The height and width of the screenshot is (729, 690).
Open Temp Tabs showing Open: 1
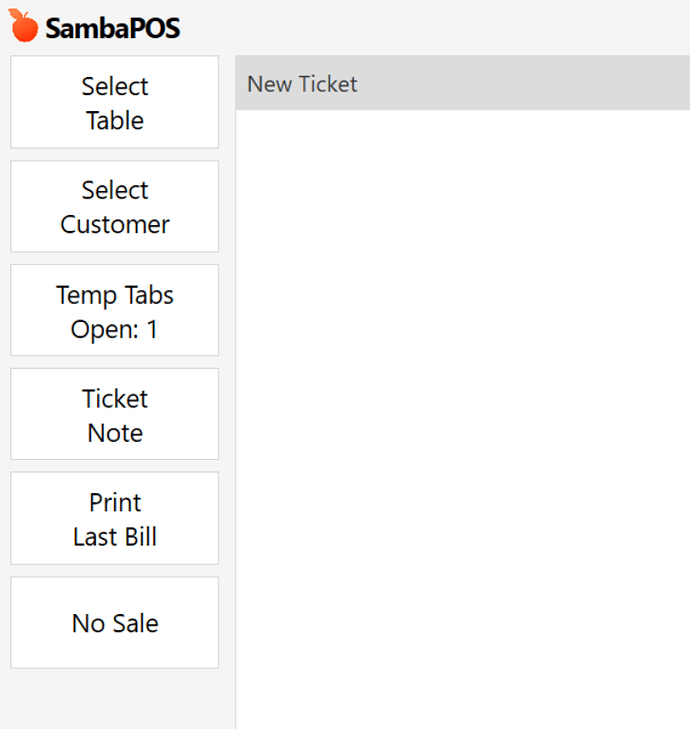tap(114, 310)
